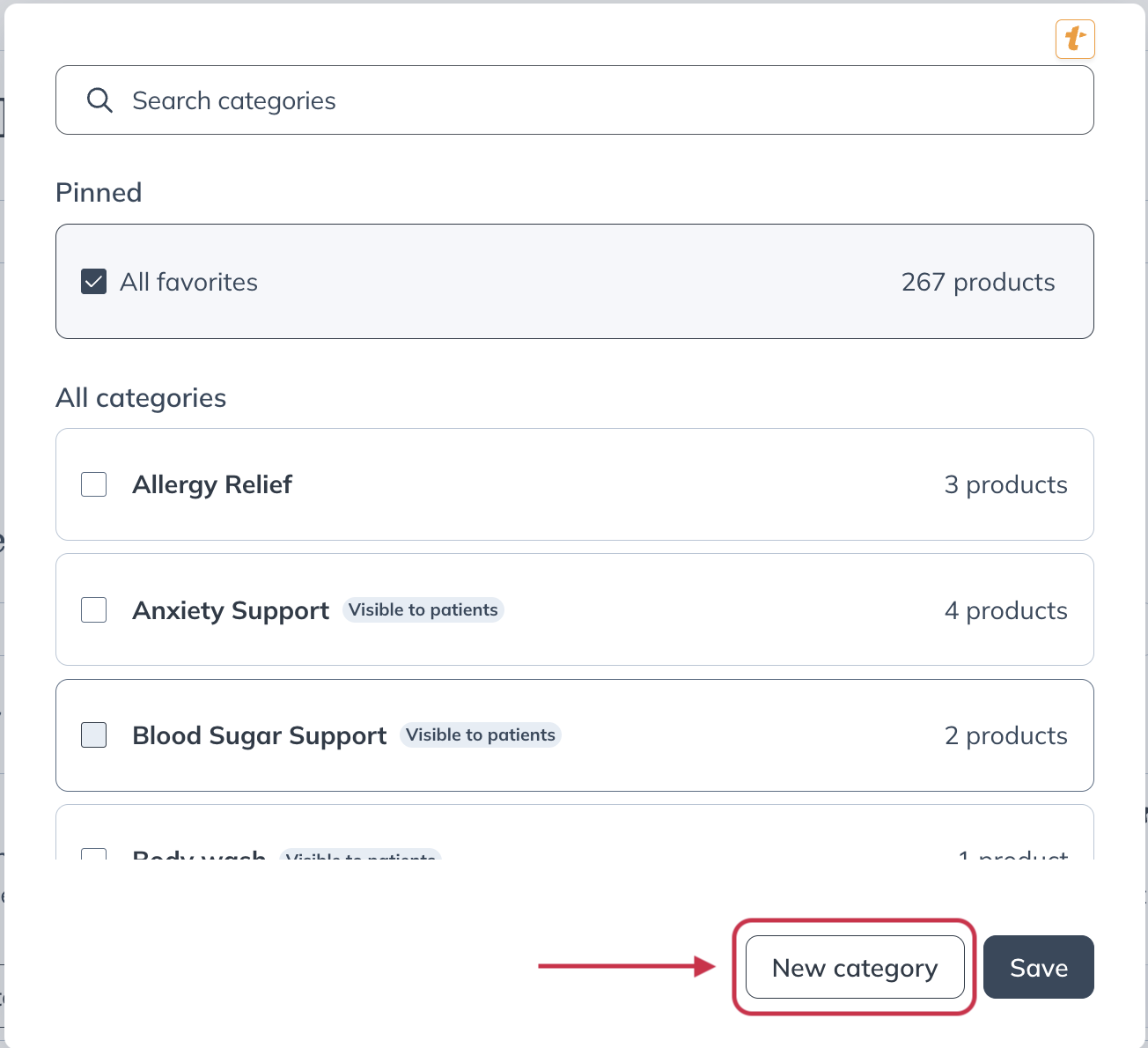The height and width of the screenshot is (1048, 1148).
Task: Click Blood Sugar Support's Visible to patients badge
Action: click(x=481, y=735)
